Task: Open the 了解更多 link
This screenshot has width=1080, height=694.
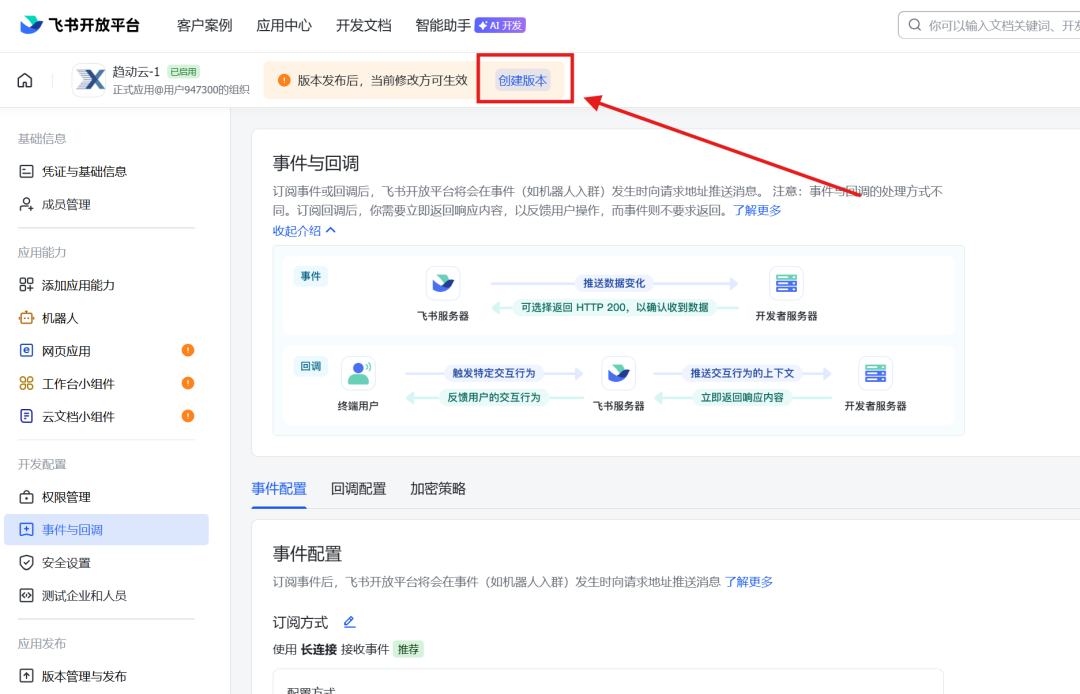Action: pos(759,210)
